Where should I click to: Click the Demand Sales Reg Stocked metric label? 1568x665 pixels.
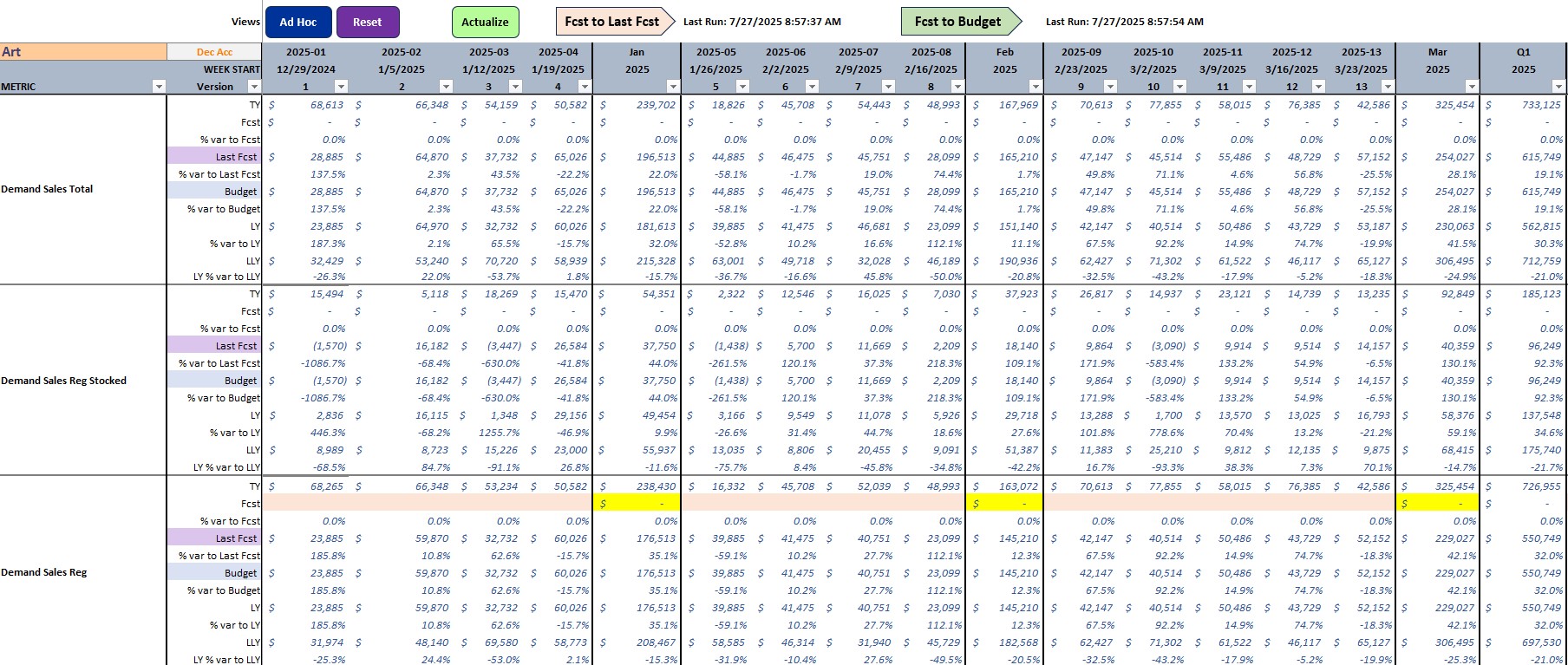click(63, 381)
